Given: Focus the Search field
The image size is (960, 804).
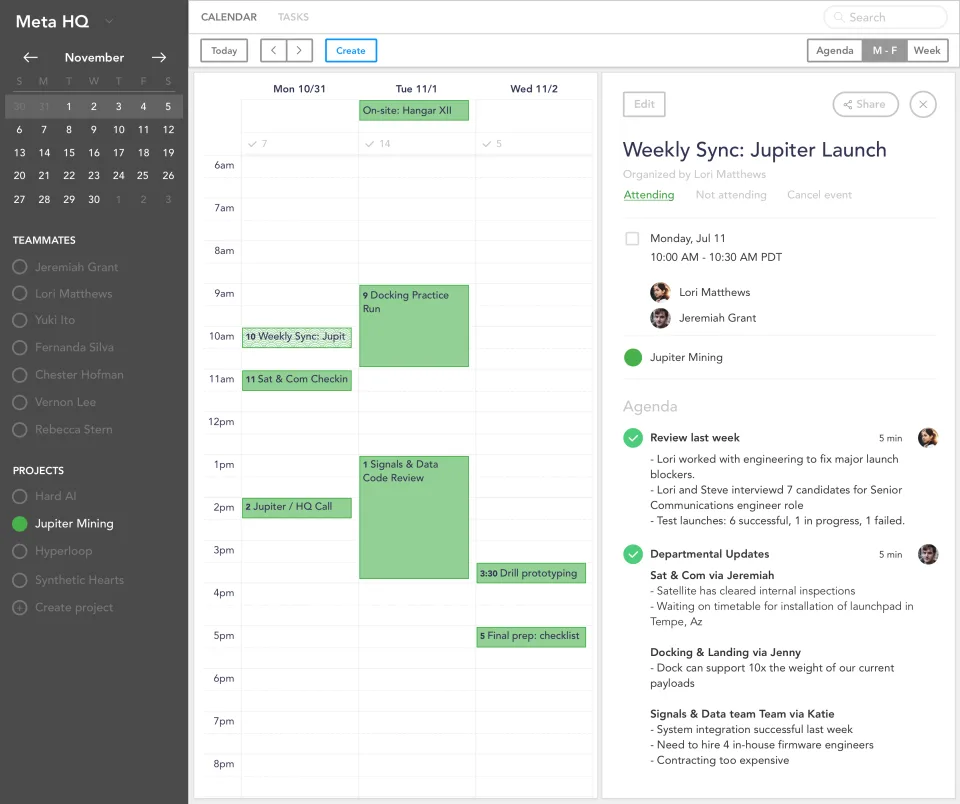Looking at the screenshot, I should point(885,17).
